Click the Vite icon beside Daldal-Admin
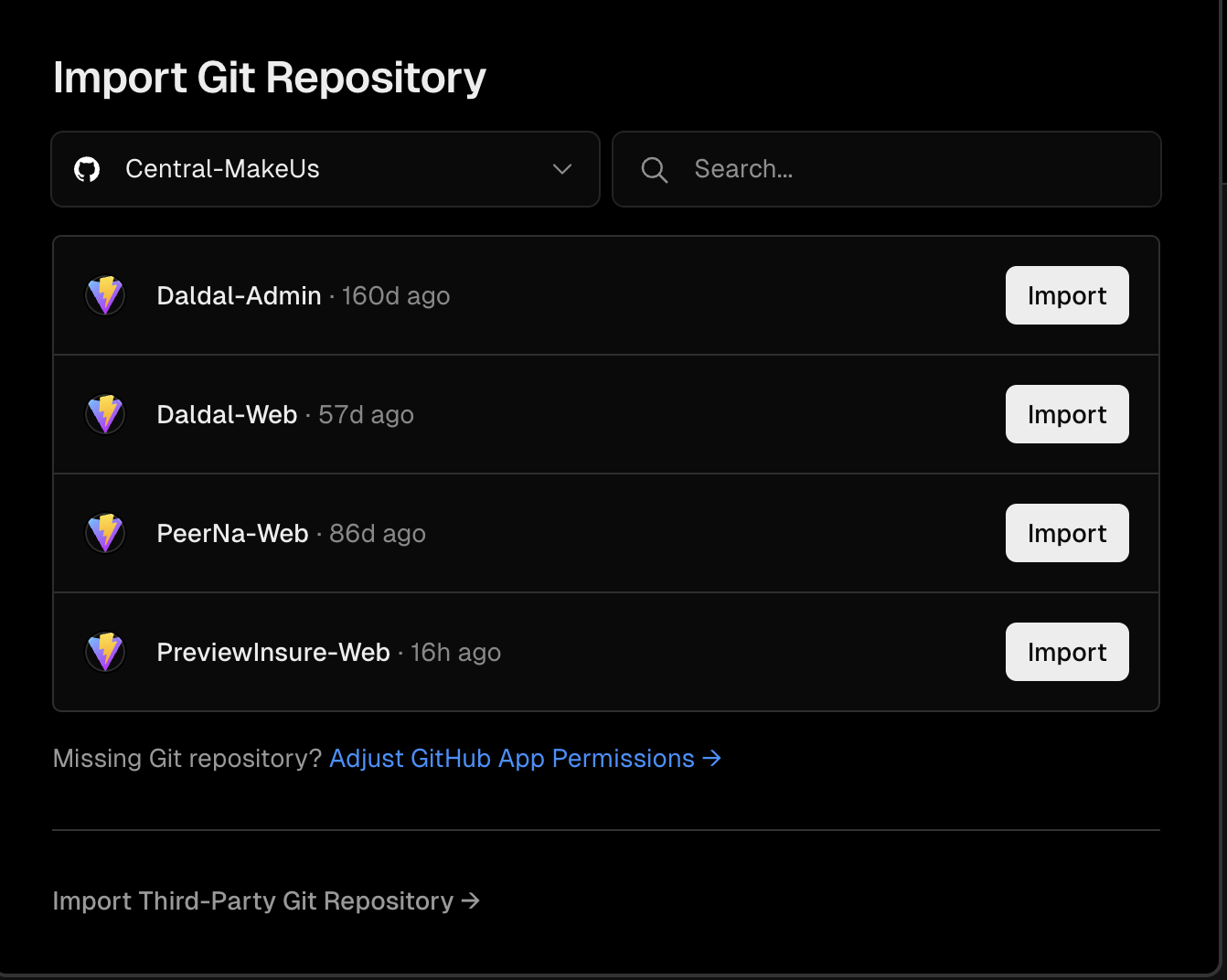1227x980 pixels. tap(105, 295)
